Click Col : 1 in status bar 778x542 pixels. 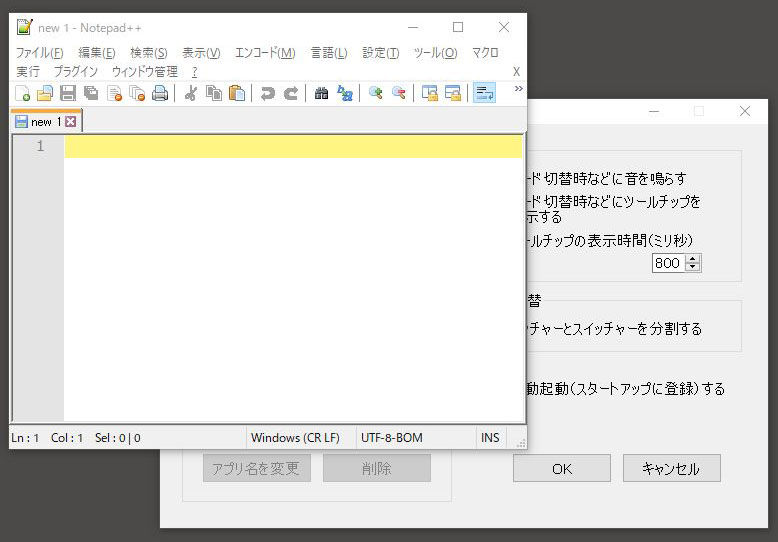67,438
